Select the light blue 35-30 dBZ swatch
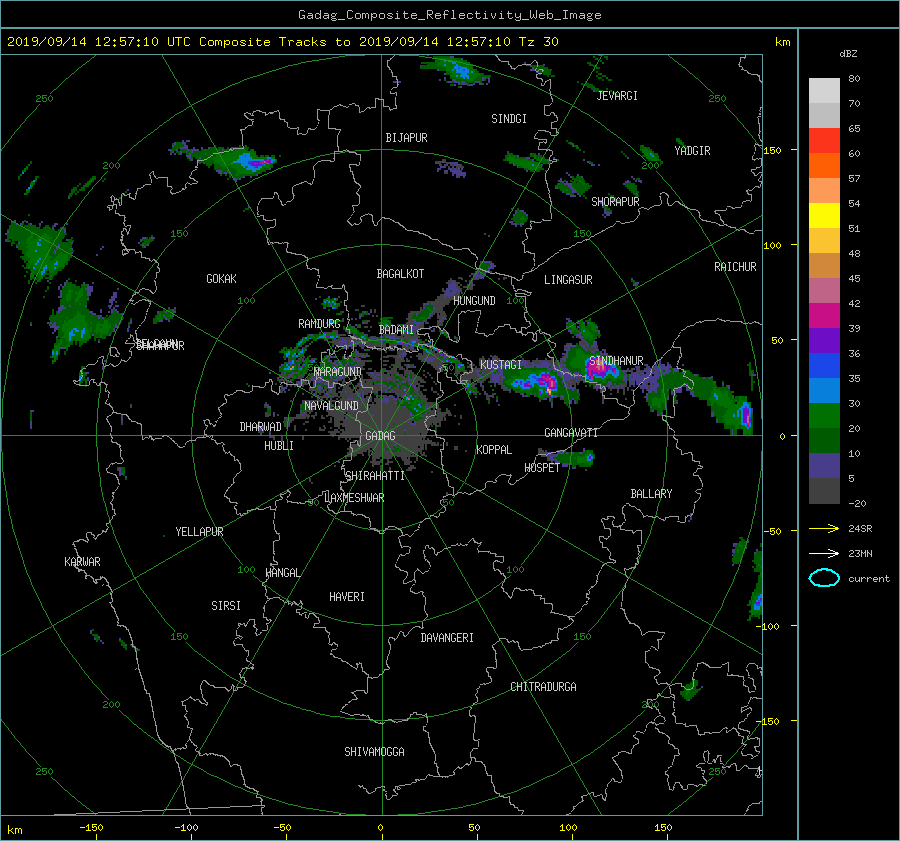900x841 pixels. pyautogui.click(x=824, y=390)
